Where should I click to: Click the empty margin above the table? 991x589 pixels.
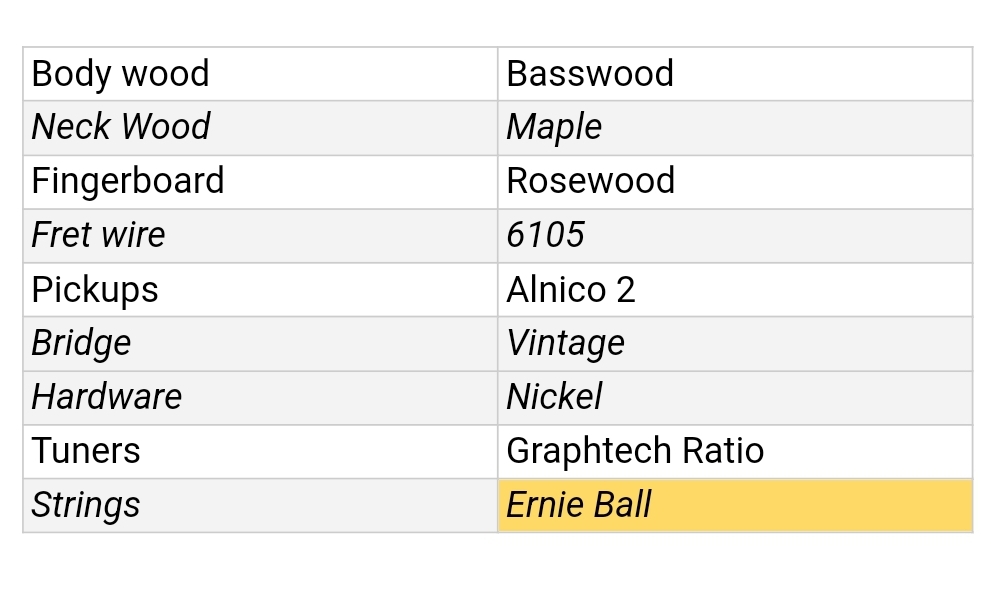click(x=495, y=22)
